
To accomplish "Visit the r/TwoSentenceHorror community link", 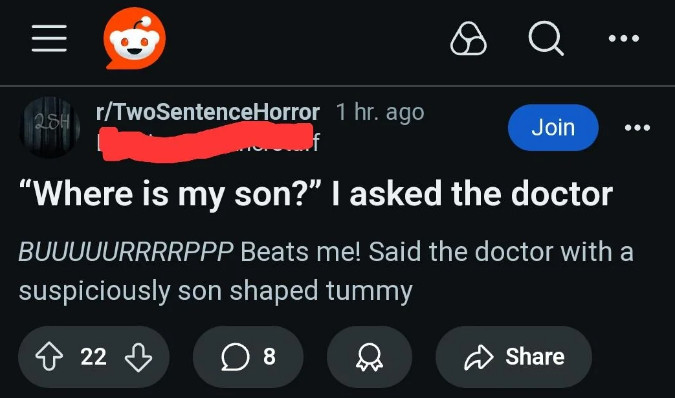I will tap(207, 112).
